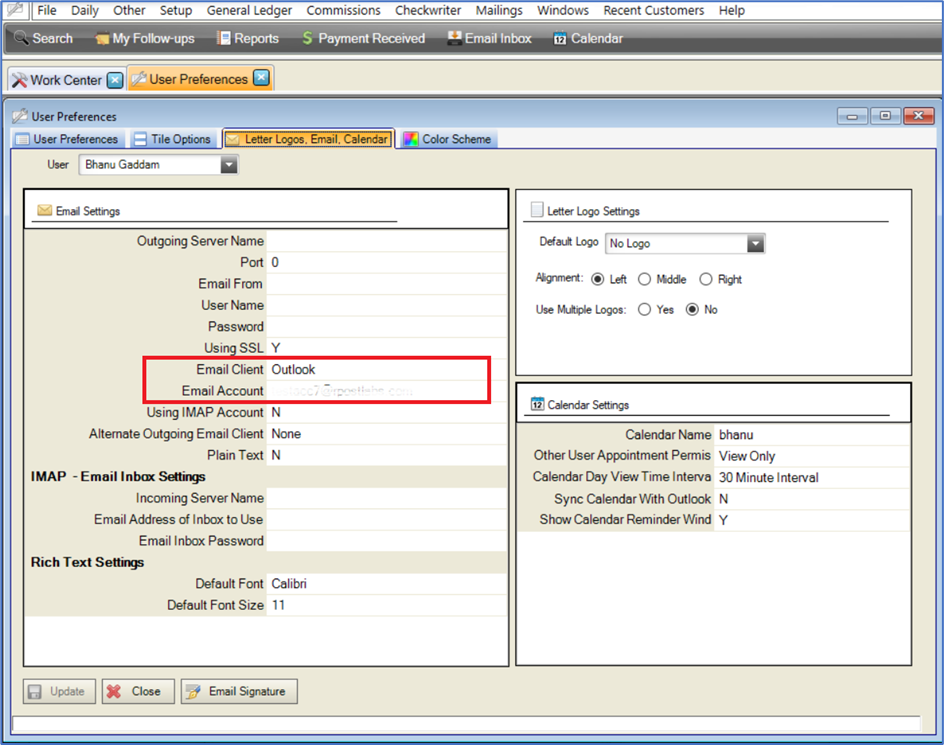Open the Email Inbox toolbar icon

[455, 39]
